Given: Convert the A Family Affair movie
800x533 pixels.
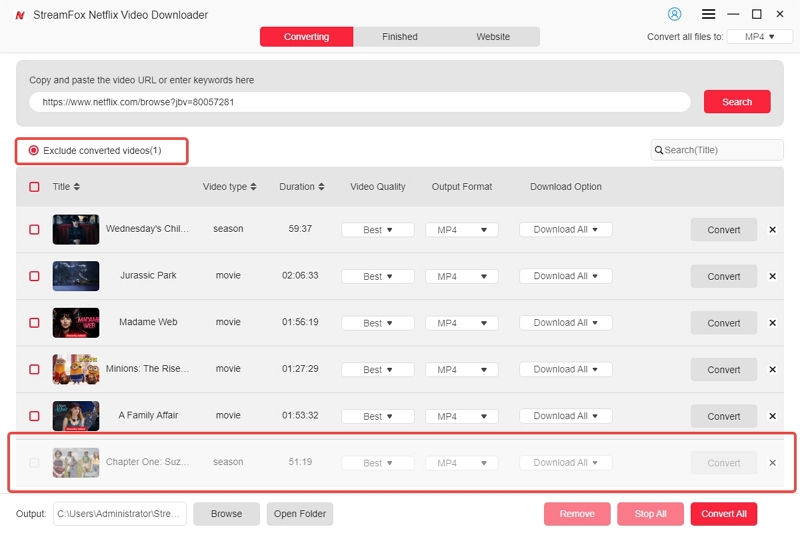Looking at the screenshot, I should (723, 416).
